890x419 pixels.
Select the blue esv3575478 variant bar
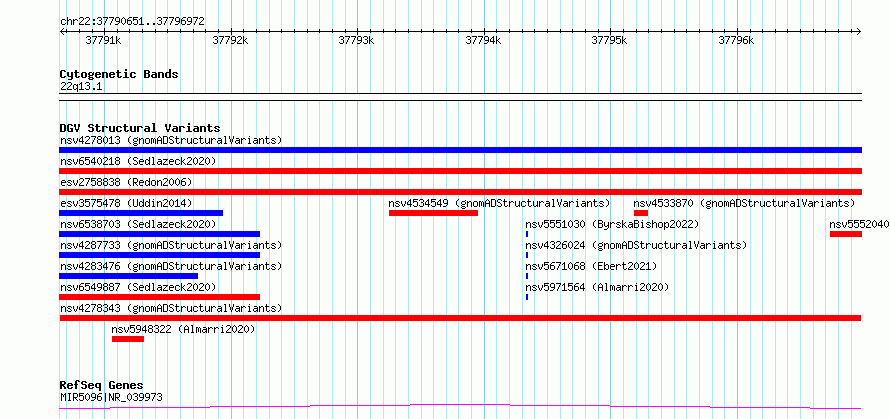[x=141, y=213]
